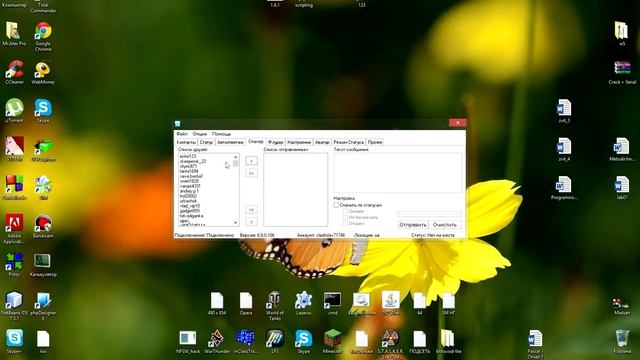Close the spammer application window
The height and width of the screenshot is (360, 640).
(x=458, y=122)
